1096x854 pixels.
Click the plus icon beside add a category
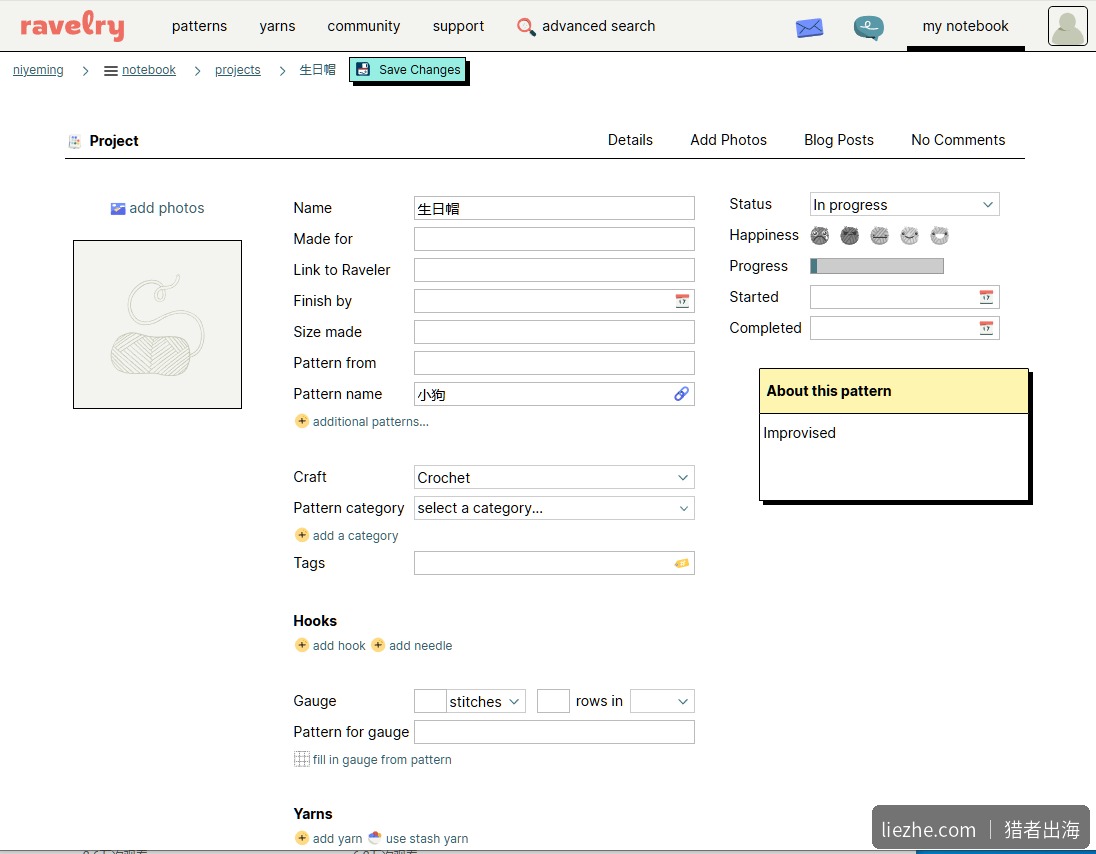pos(301,535)
